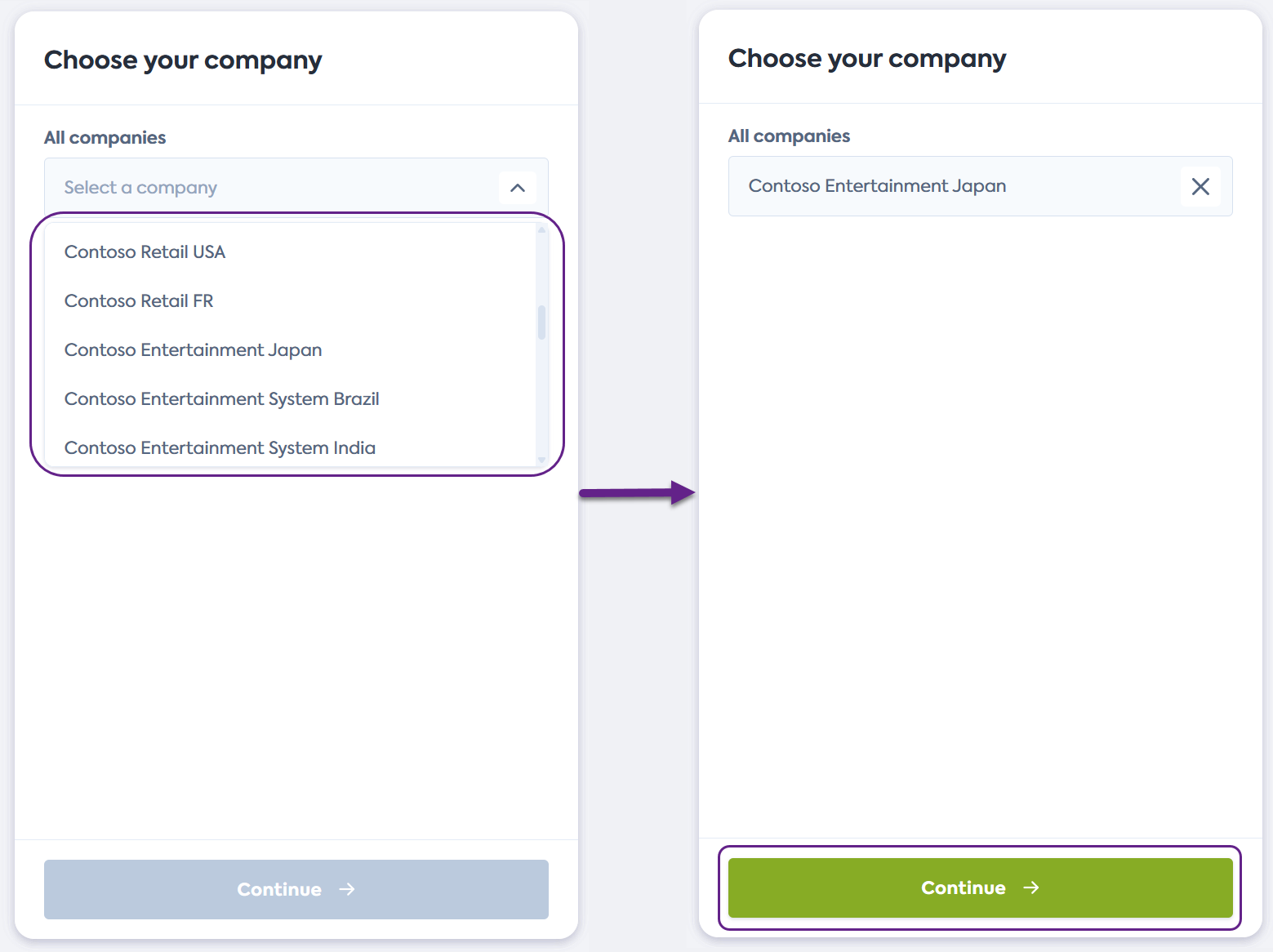The width and height of the screenshot is (1273, 952).
Task: Focus the 'Select a company' input field
Action: 269,188
